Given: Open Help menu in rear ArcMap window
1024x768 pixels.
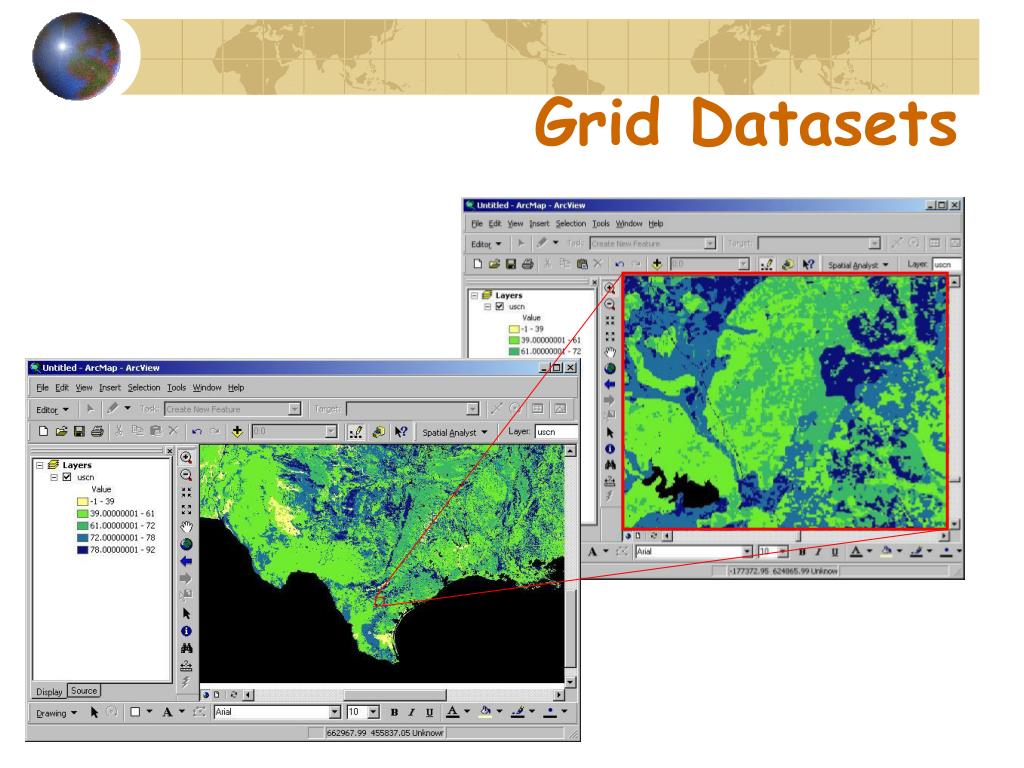Looking at the screenshot, I should pos(656,223).
